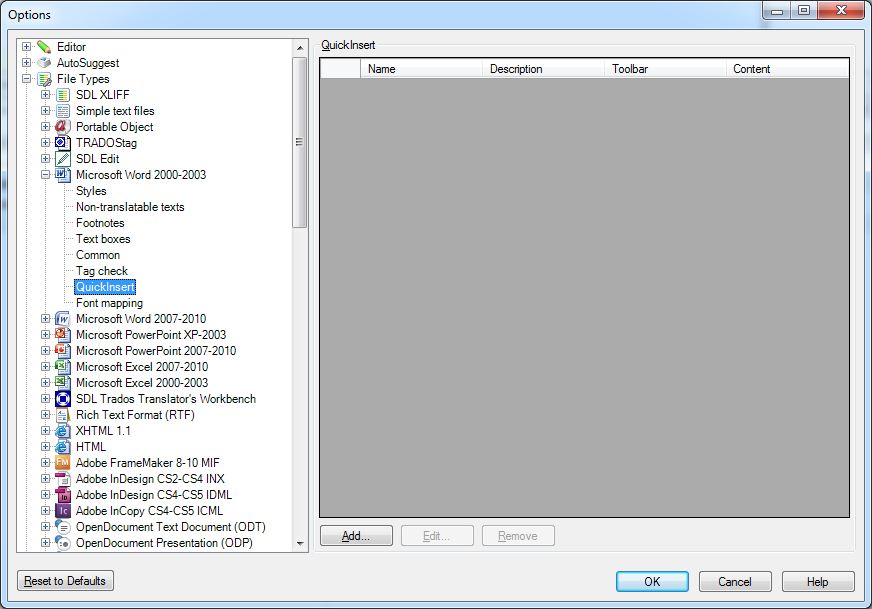This screenshot has width=872, height=609.
Task: Collapse the Microsoft Word 2000-2003 node
Action: [46, 175]
